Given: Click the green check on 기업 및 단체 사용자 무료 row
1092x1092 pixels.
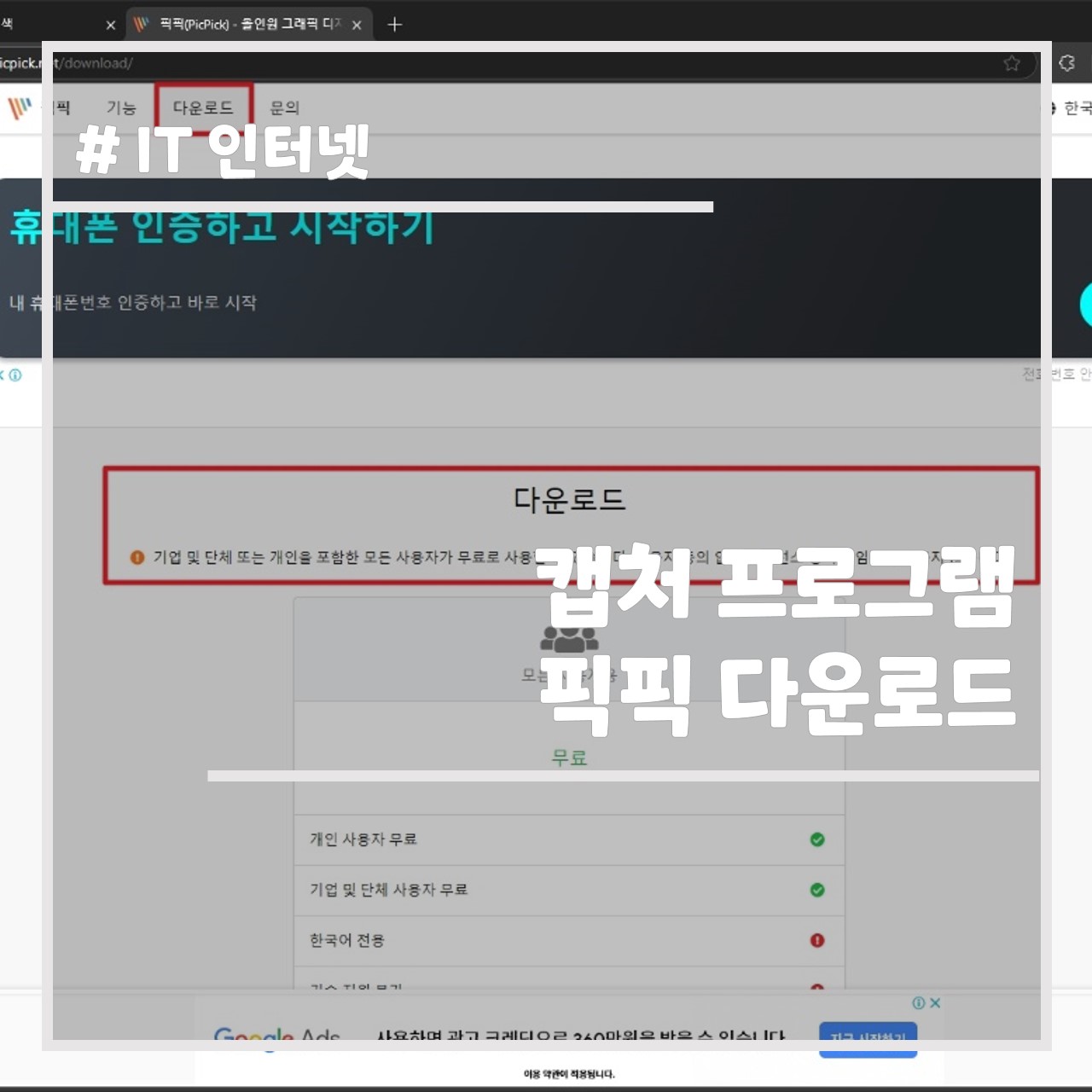Looking at the screenshot, I should pyautogui.click(x=817, y=890).
